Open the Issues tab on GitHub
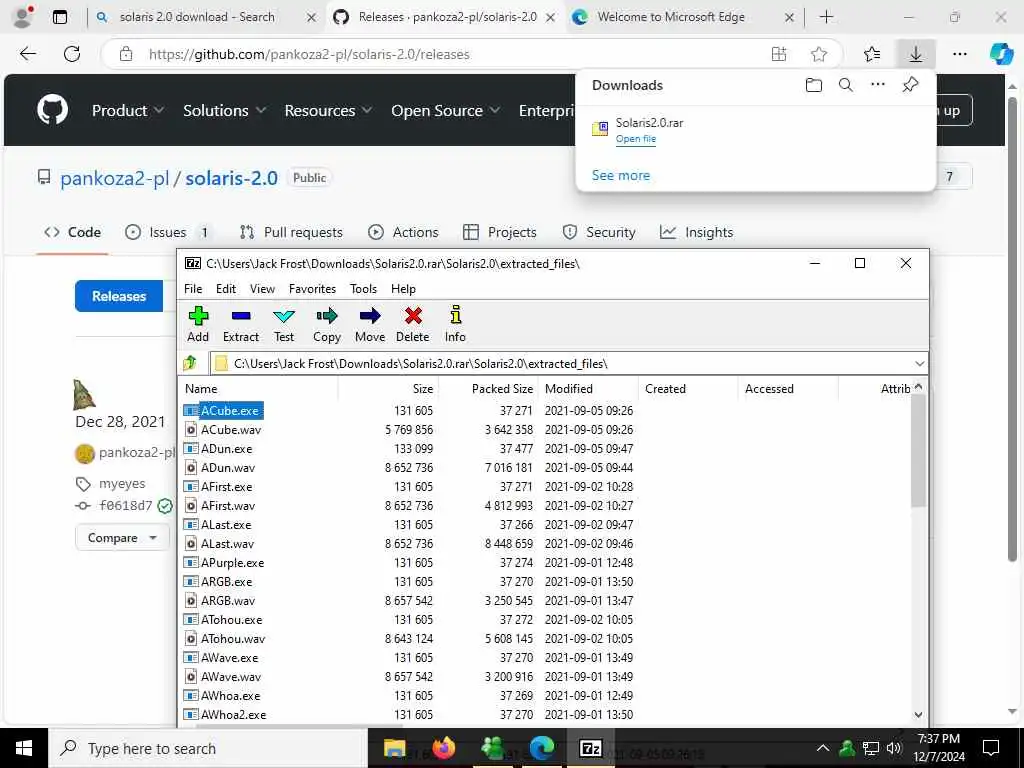 click(x=168, y=232)
